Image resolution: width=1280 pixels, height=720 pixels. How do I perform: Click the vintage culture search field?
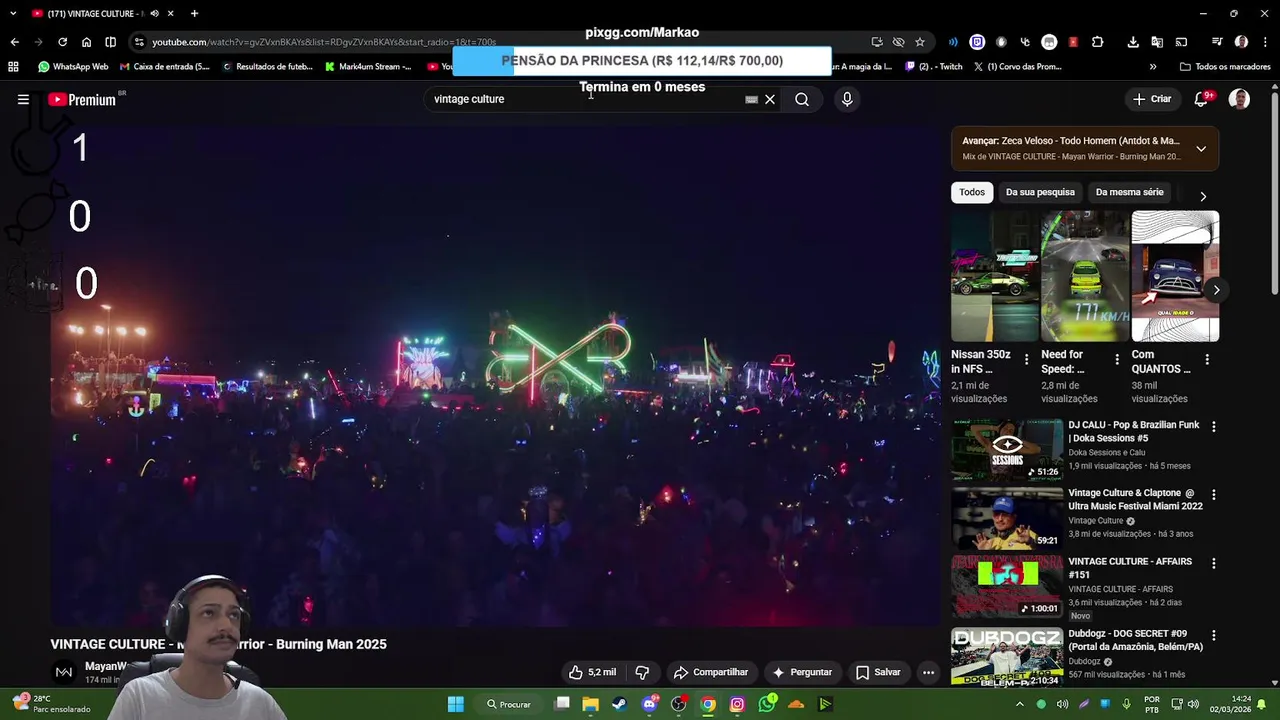point(585,99)
